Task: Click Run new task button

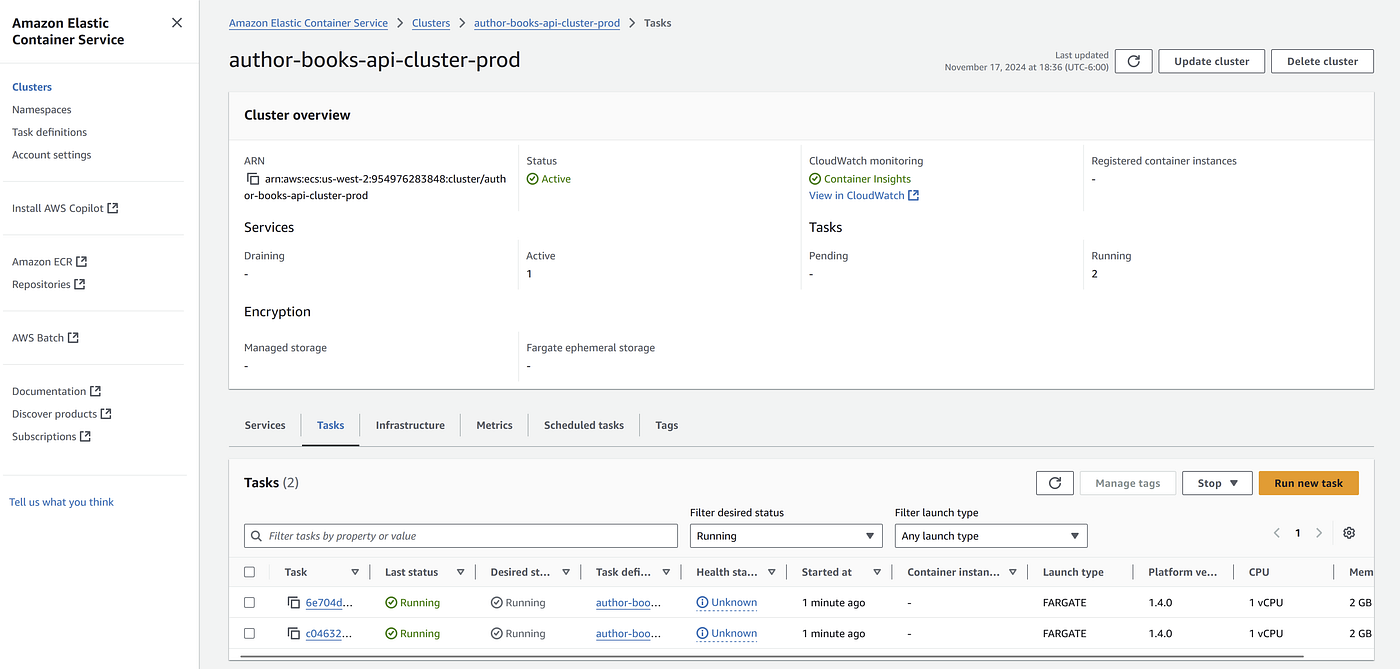Action: (x=1309, y=483)
